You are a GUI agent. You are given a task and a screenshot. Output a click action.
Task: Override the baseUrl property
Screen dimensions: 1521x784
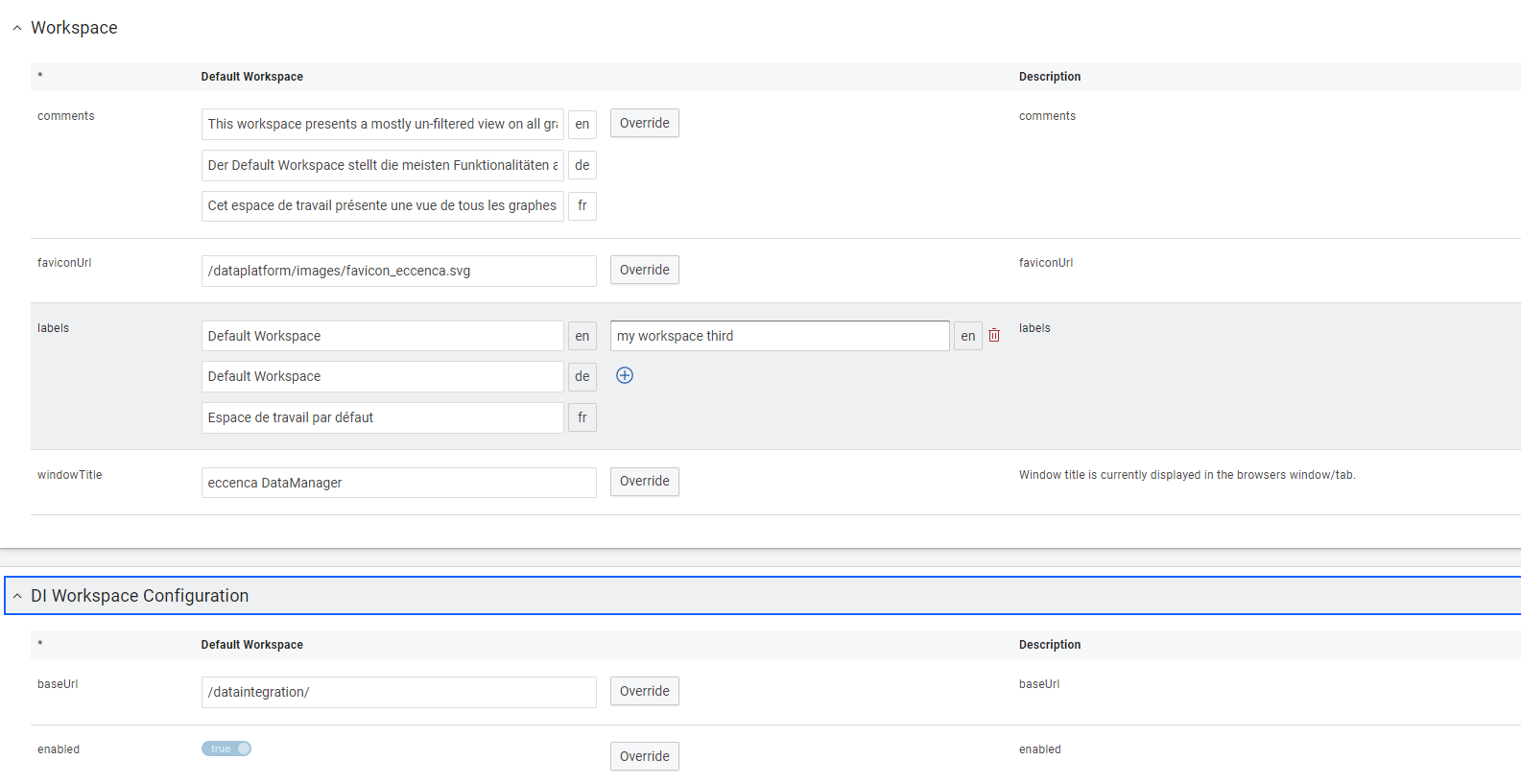tap(645, 691)
